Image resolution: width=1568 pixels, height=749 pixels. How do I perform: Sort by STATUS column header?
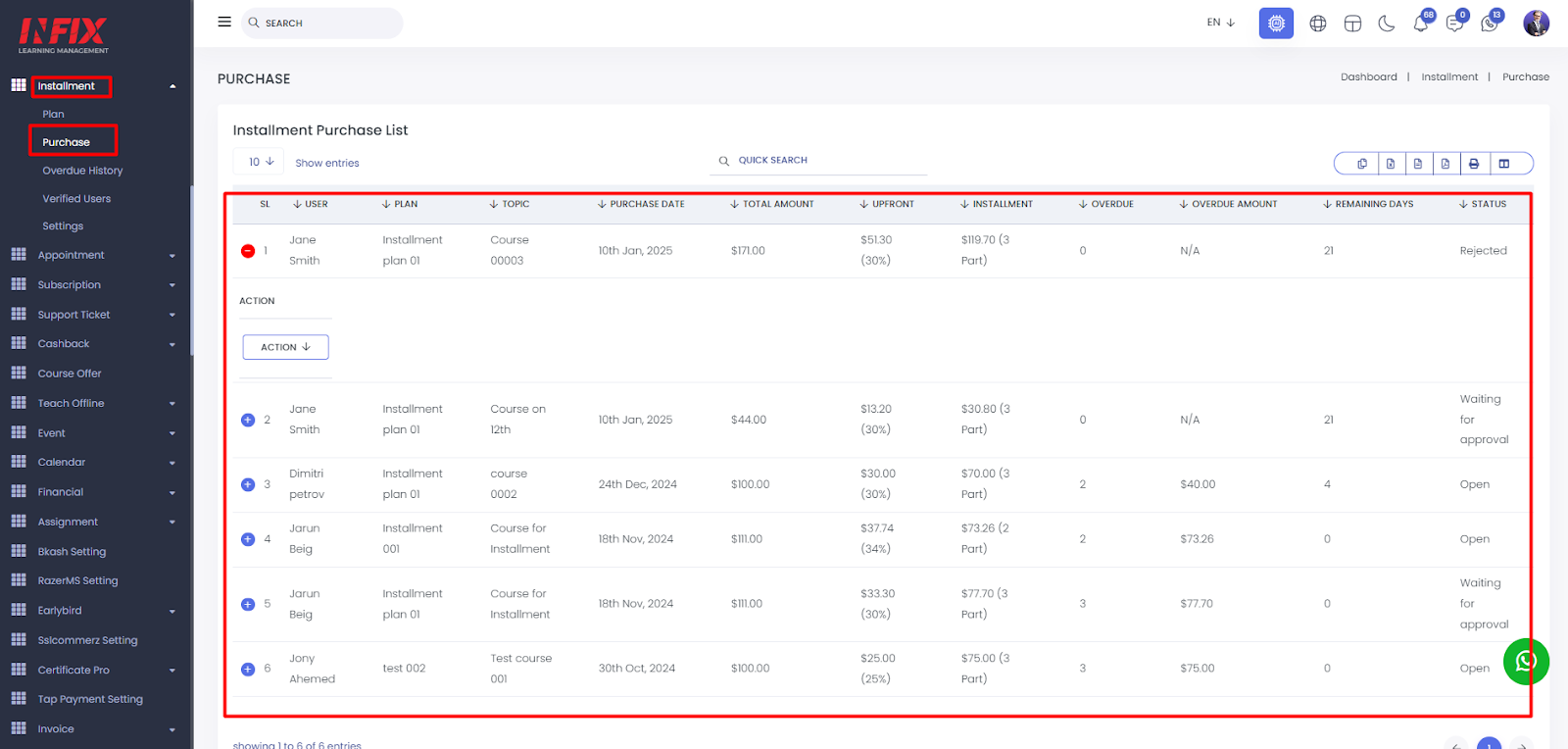tap(1483, 204)
